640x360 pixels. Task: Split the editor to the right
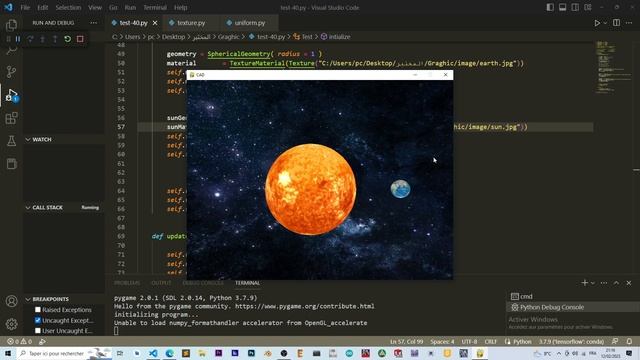tap(616, 23)
